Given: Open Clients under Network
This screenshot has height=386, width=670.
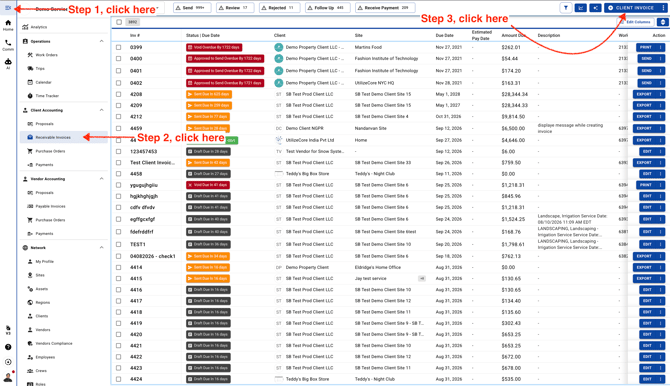Looking at the screenshot, I should point(41,316).
